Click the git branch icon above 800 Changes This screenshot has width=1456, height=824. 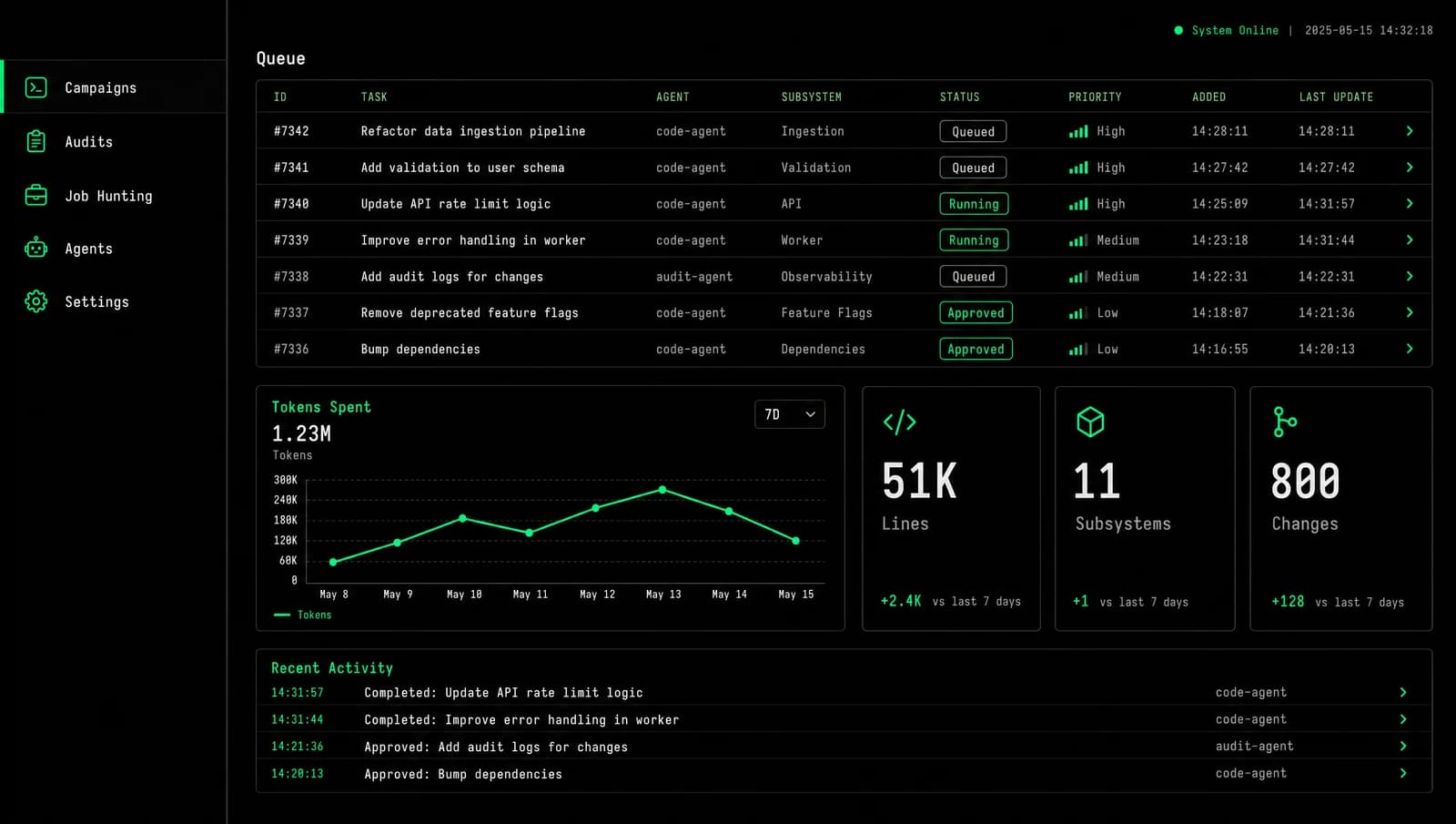[x=1285, y=422]
